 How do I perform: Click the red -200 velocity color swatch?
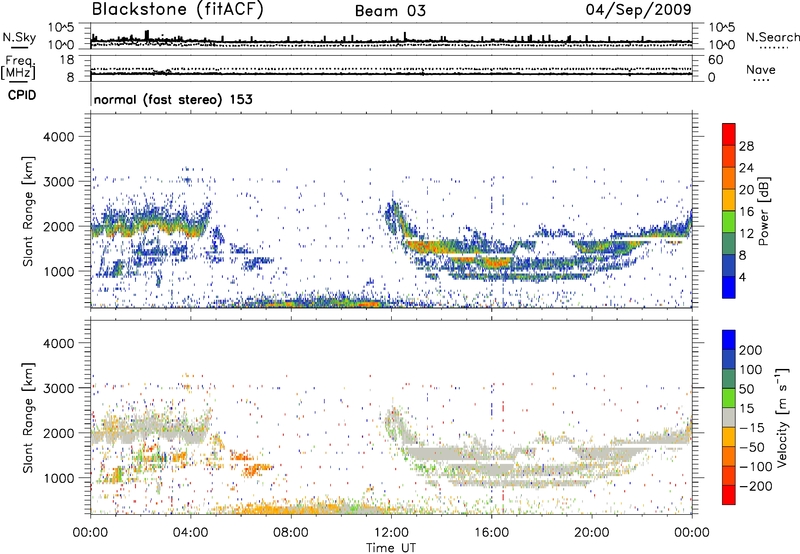pos(729,495)
